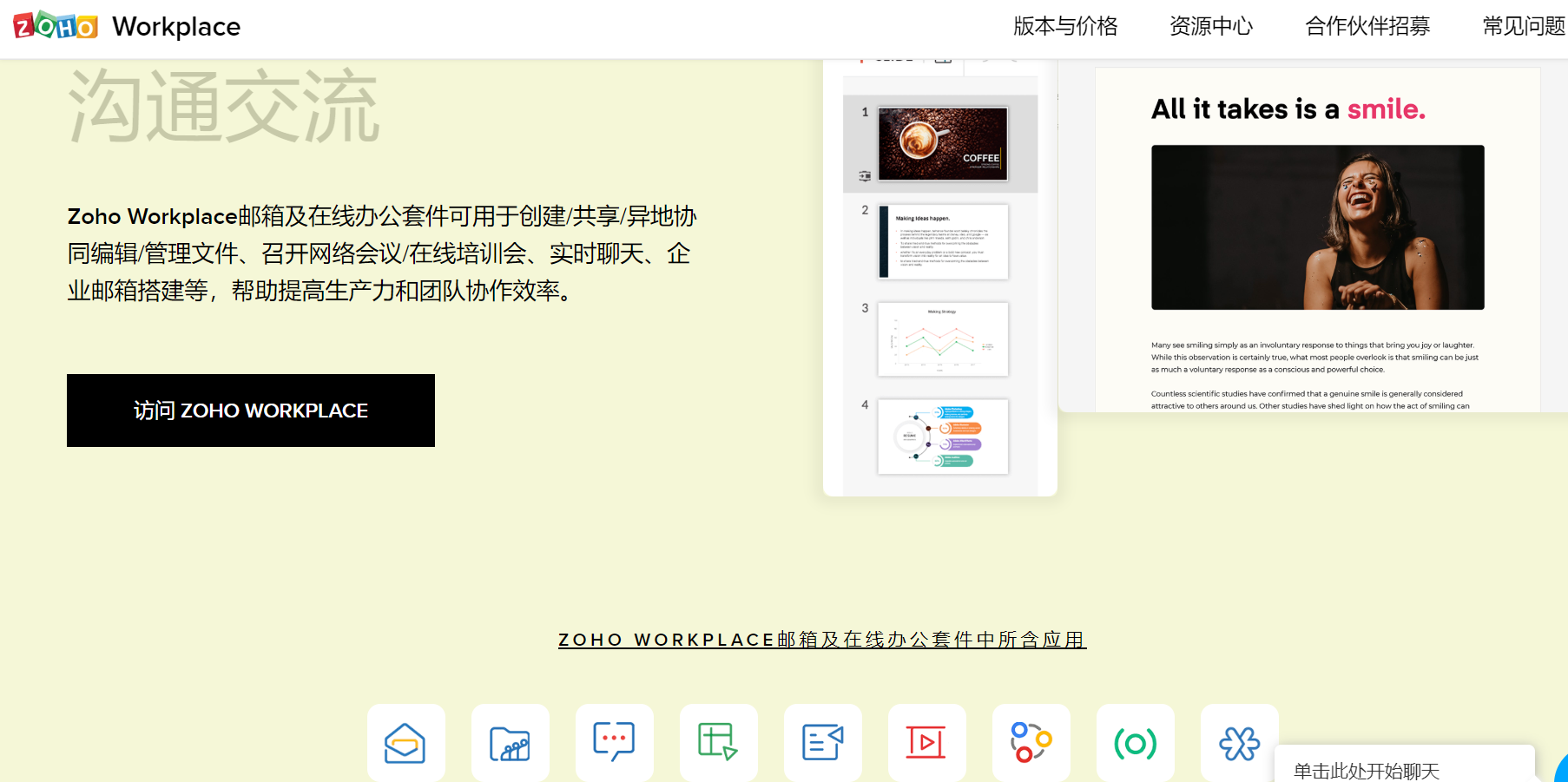The height and width of the screenshot is (782, 1568).
Task: Open the Zoho Mail envelope app icon
Action: coord(405,743)
